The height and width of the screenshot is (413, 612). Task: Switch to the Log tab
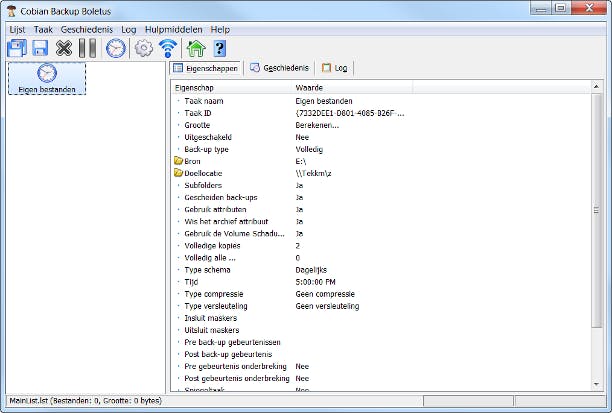tap(334, 68)
